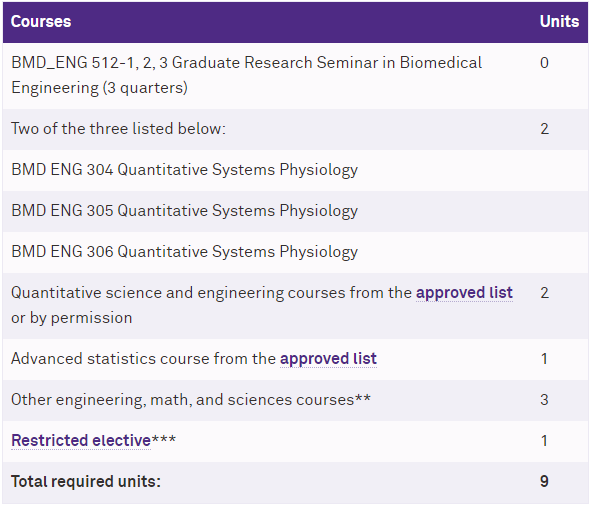This screenshot has width=592, height=507.
Task: Open the approved list link for quantitative science courses
Action: tap(464, 293)
